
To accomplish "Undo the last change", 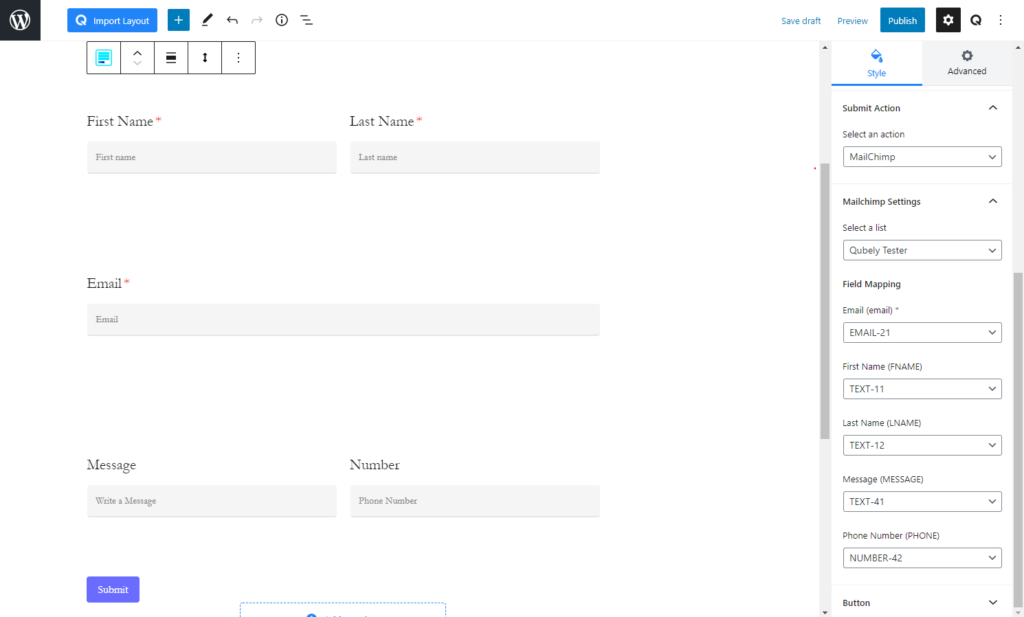I will tap(232, 20).
